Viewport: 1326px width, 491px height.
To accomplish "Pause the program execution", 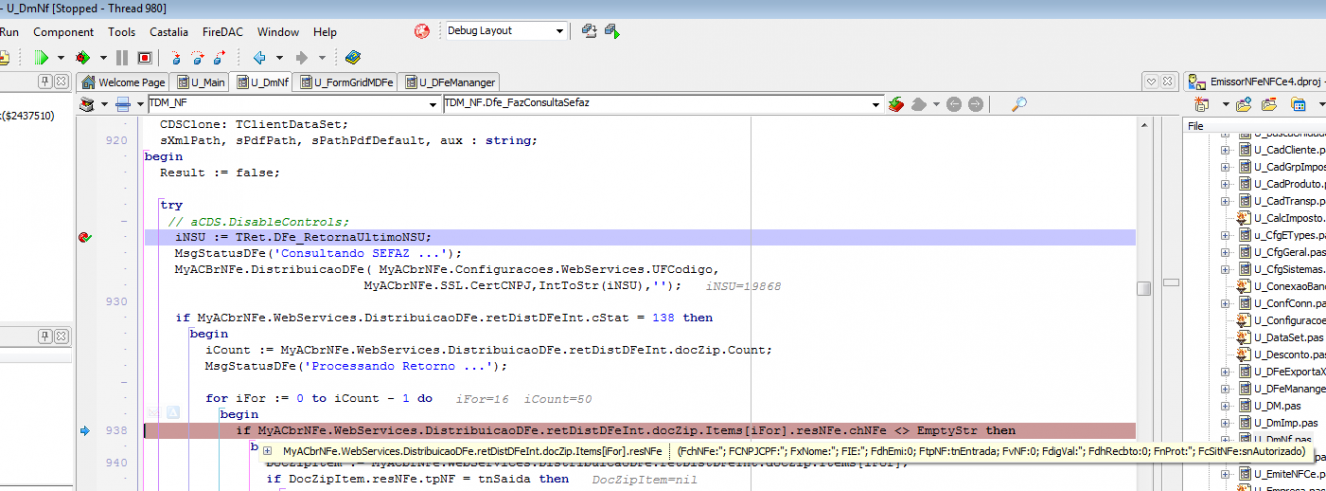I will 122,58.
